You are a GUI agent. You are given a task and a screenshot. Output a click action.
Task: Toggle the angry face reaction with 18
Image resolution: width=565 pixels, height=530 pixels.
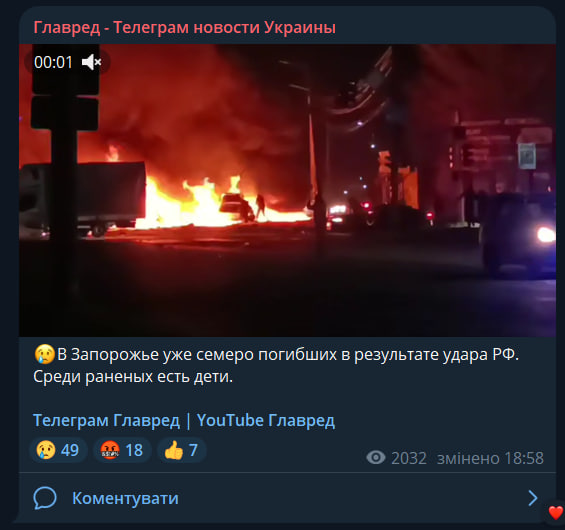click(122, 450)
